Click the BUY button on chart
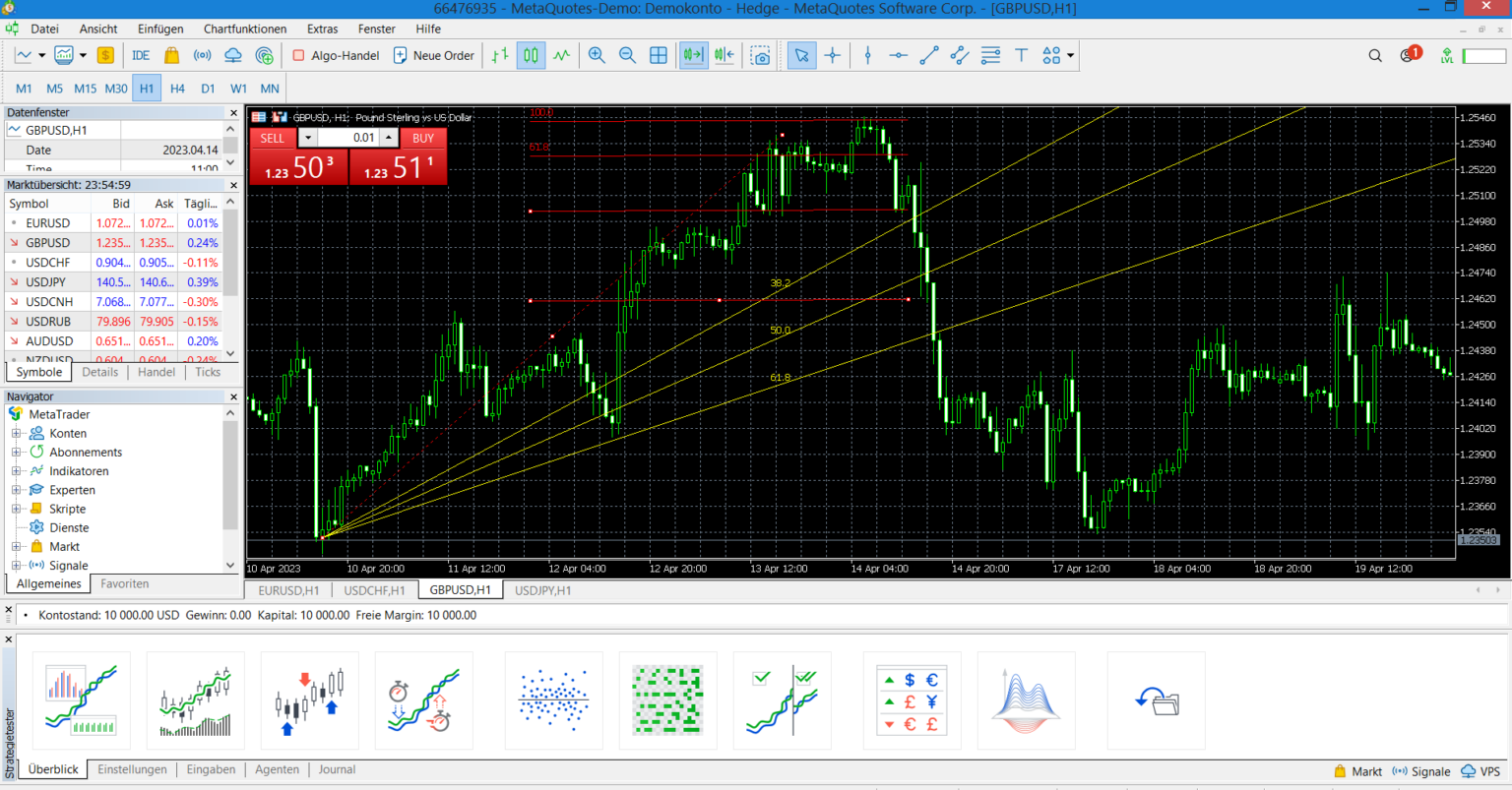 [x=423, y=138]
